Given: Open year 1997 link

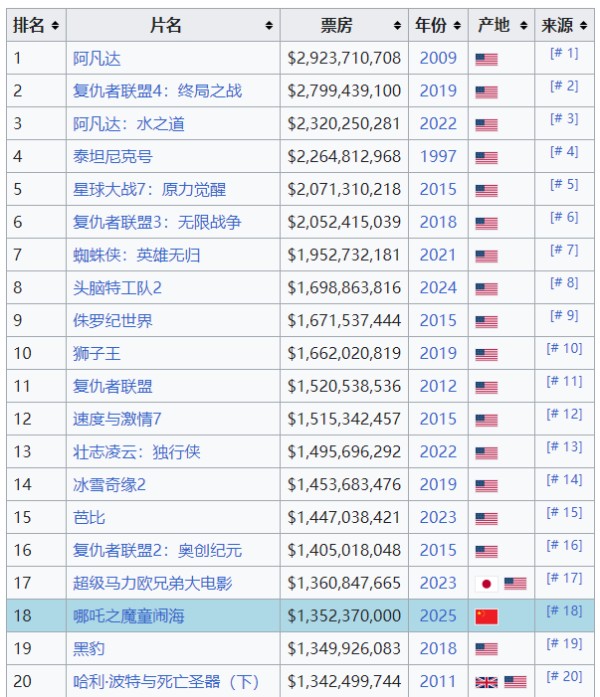Looking at the screenshot, I should tap(438, 156).
